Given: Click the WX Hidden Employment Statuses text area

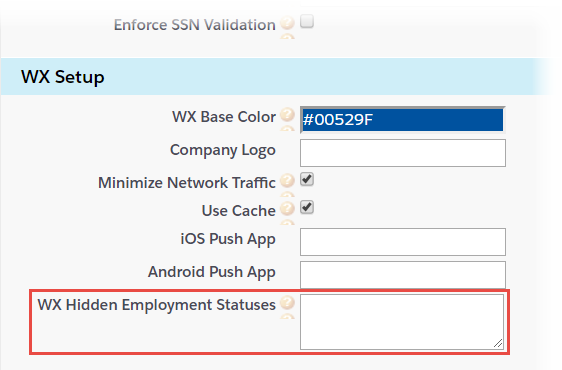Looking at the screenshot, I should point(402,322).
